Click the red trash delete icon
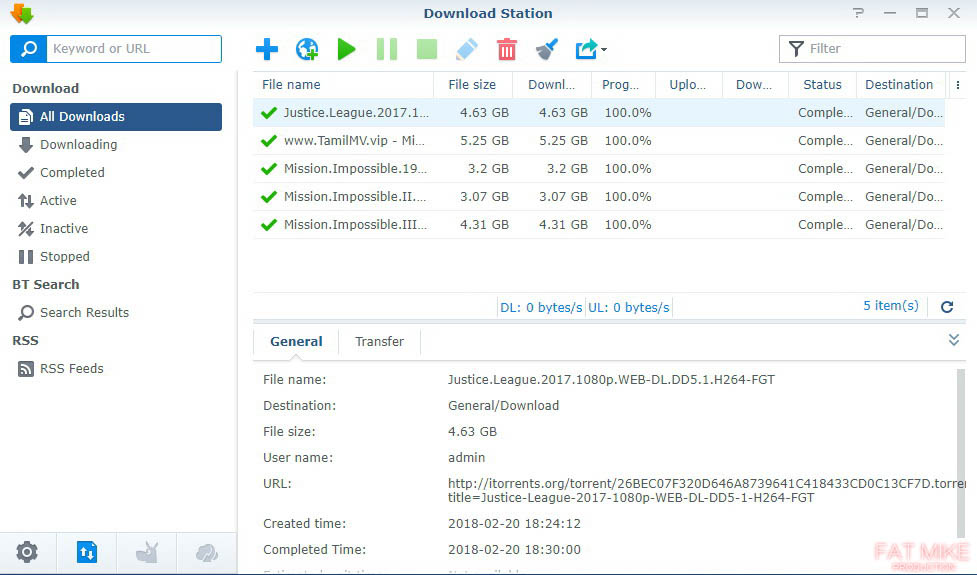Screen dimensions: 977x575 click(507, 49)
